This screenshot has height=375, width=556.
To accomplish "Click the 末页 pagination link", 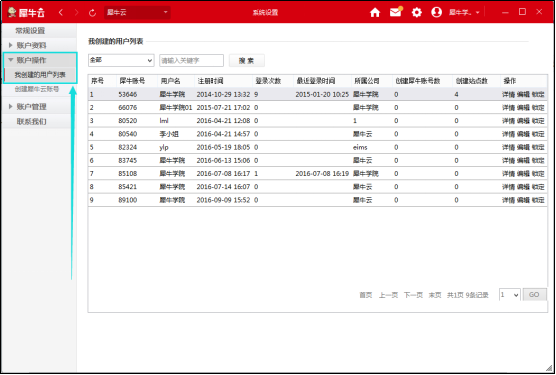I will [435, 295].
